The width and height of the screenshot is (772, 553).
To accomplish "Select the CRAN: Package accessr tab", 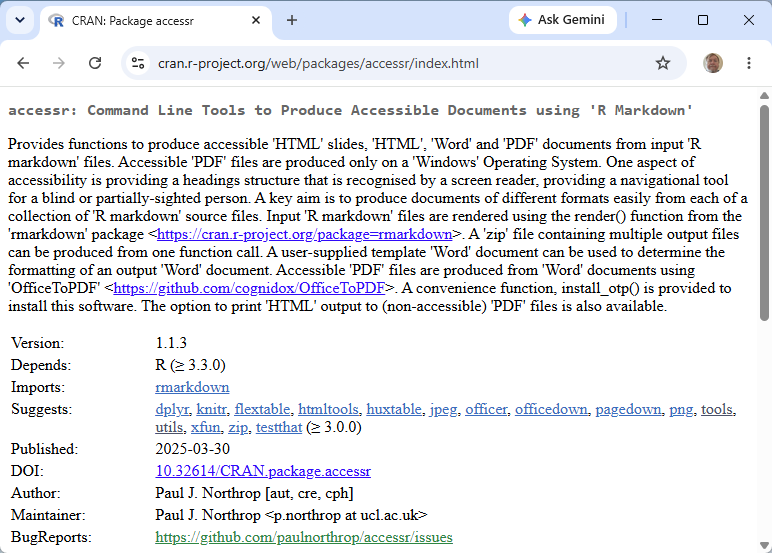I will (x=156, y=21).
